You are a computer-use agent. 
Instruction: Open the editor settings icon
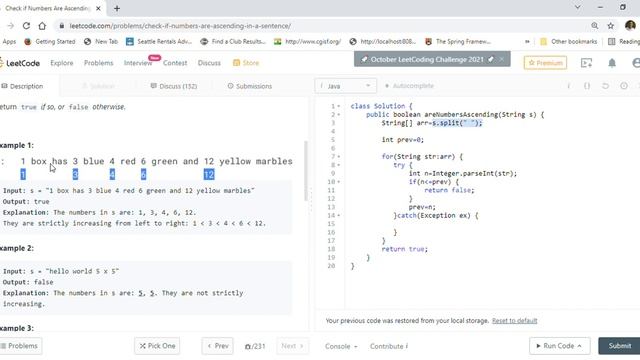point(624,86)
